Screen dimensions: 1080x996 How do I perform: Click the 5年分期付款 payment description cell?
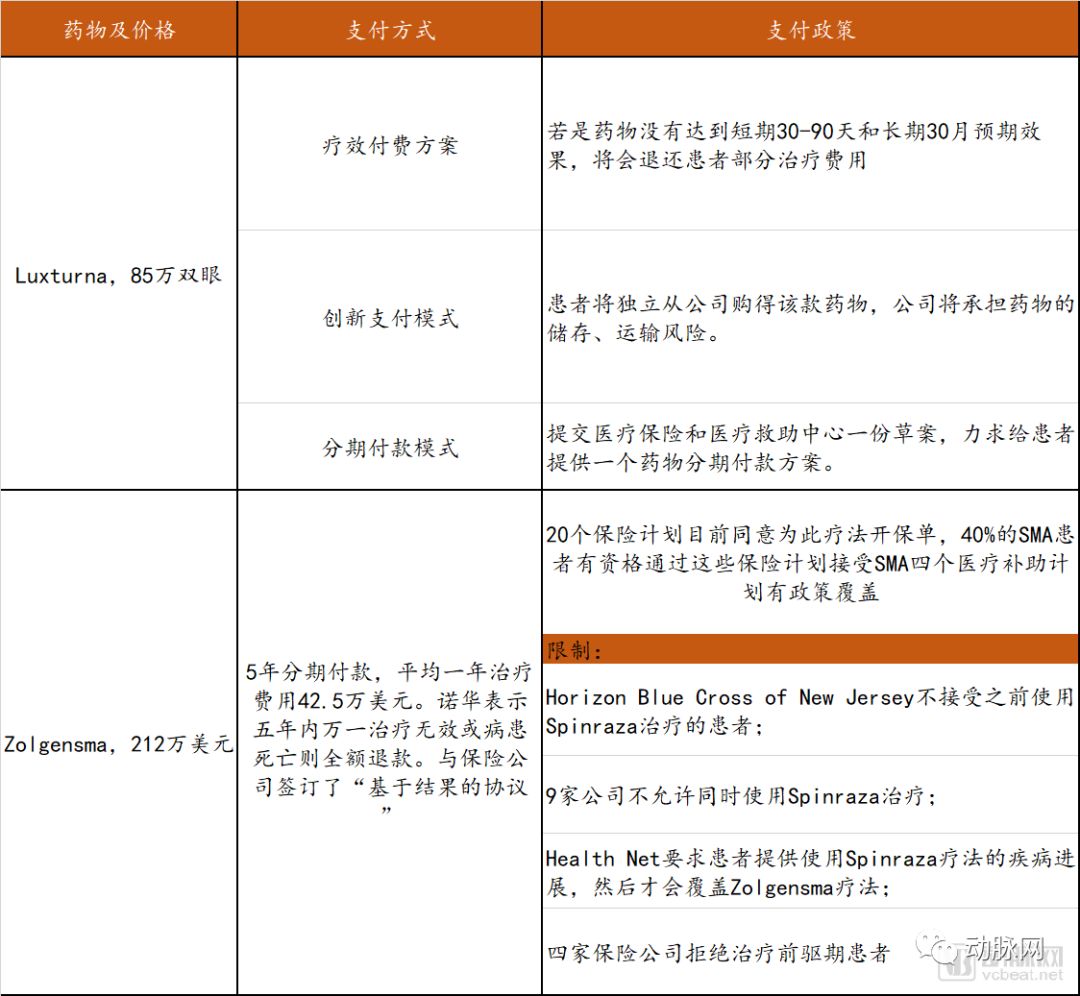pos(390,742)
